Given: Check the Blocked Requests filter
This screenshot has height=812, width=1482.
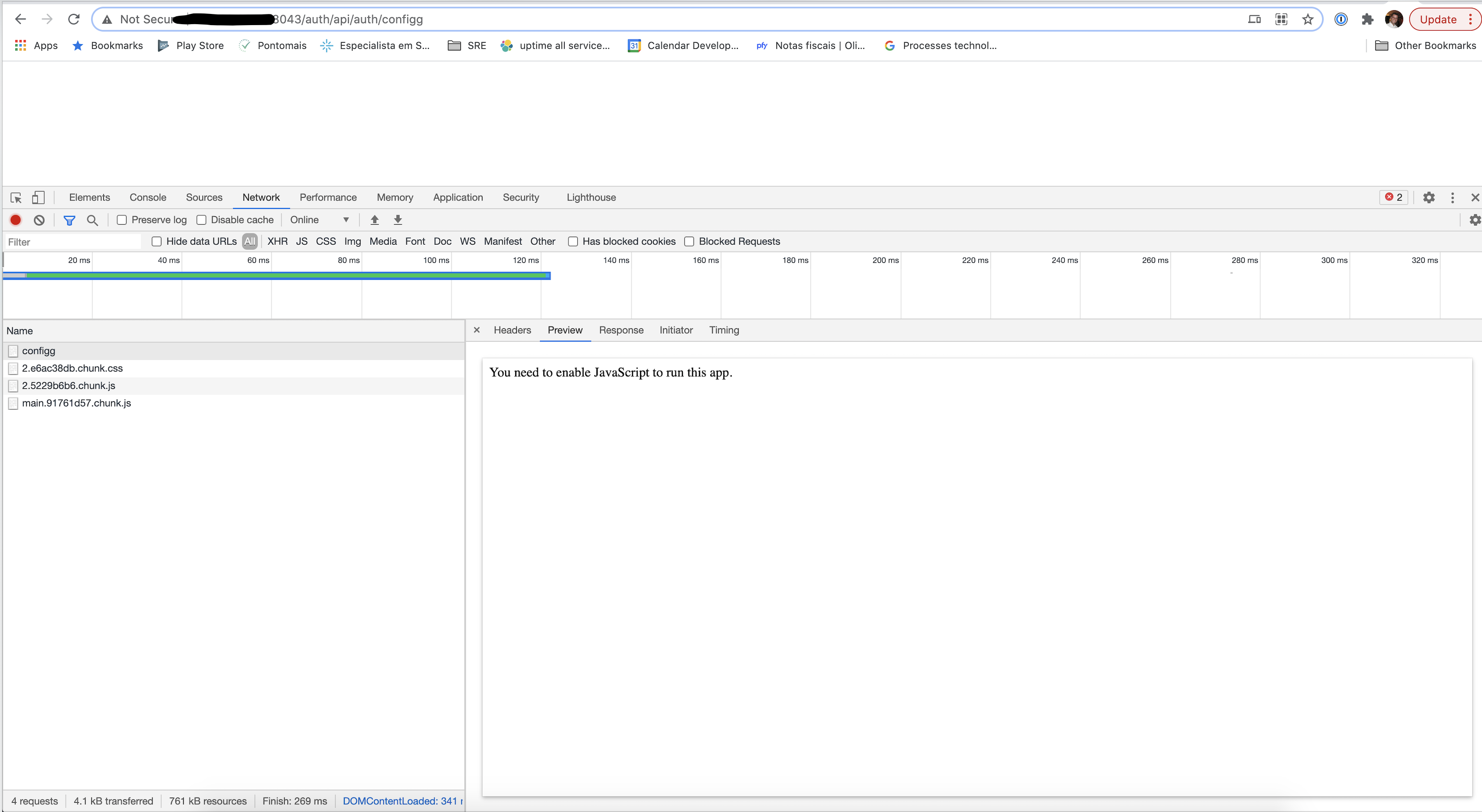Looking at the screenshot, I should [x=689, y=241].
